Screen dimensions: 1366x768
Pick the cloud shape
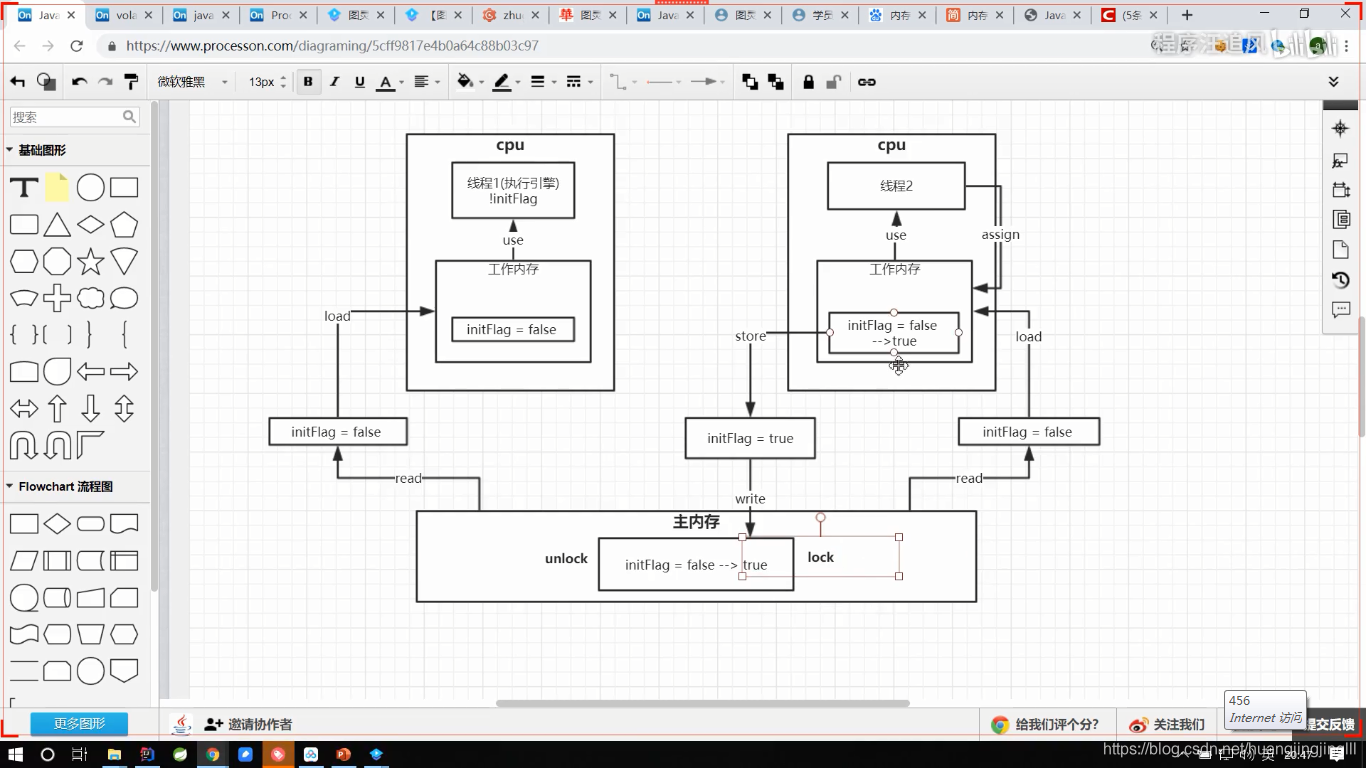91,298
